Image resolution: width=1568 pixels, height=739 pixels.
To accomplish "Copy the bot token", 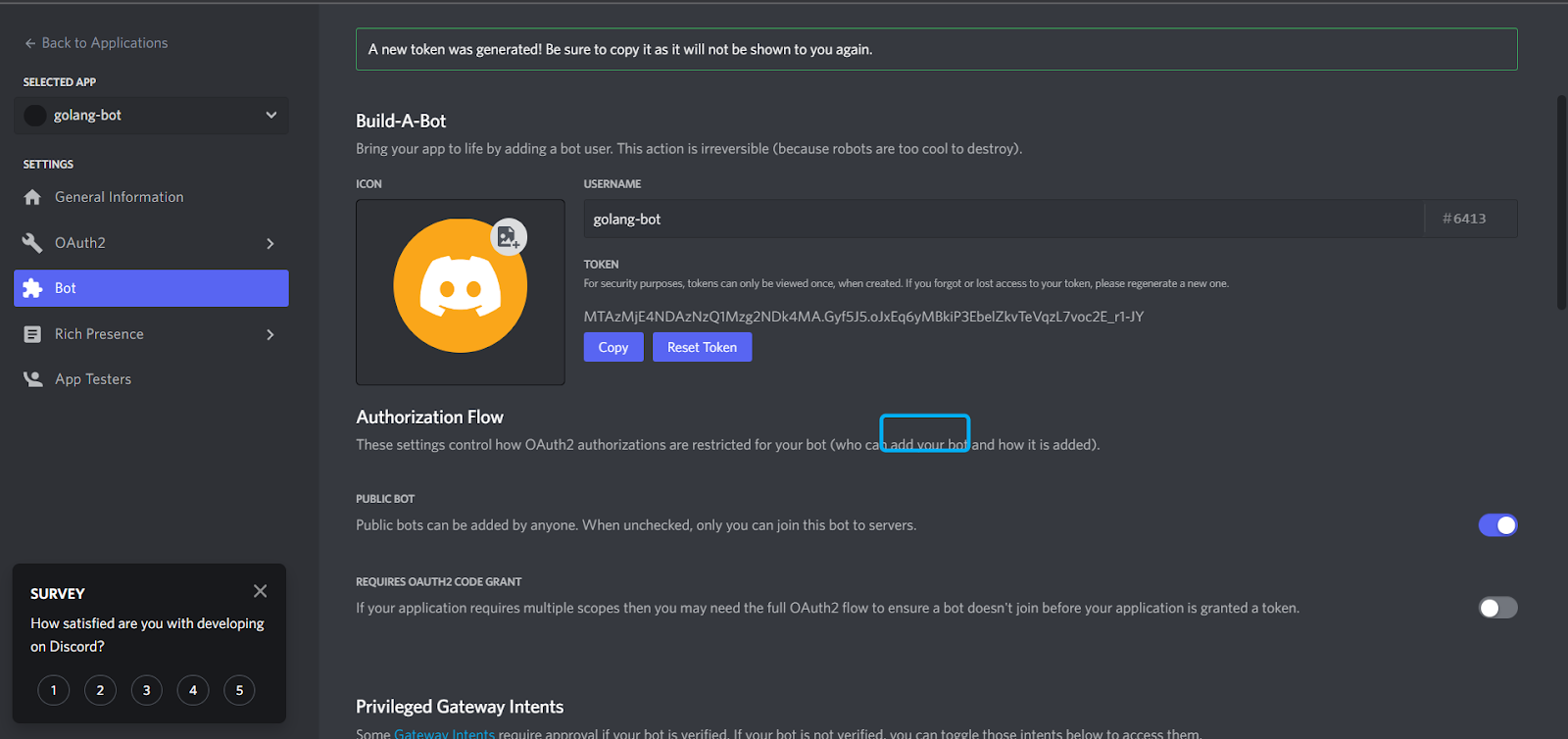I will point(613,347).
